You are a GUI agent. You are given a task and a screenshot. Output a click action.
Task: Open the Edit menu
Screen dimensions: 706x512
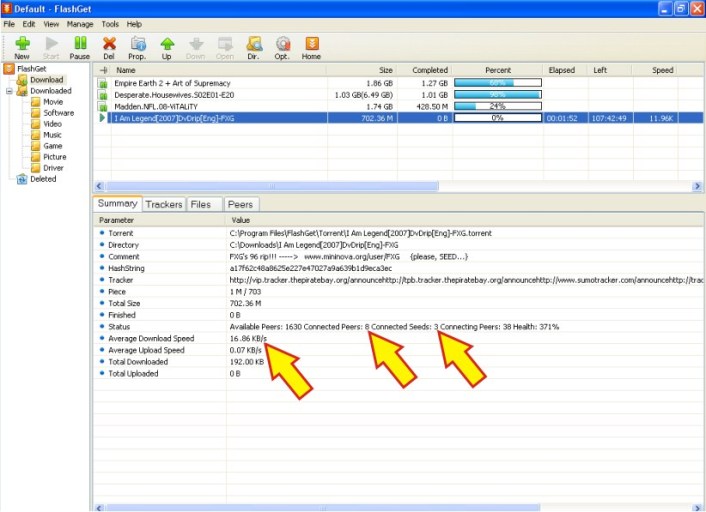coord(29,24)
